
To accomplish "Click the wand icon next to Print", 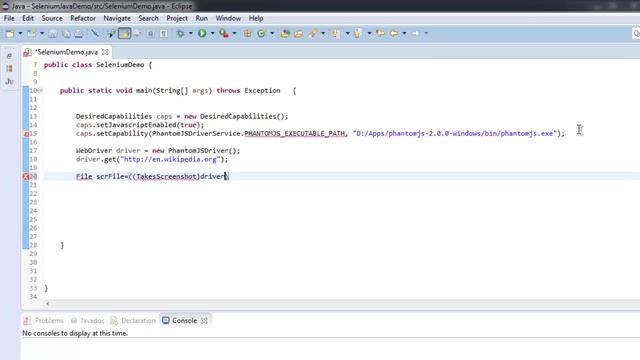I will (95, 33).
